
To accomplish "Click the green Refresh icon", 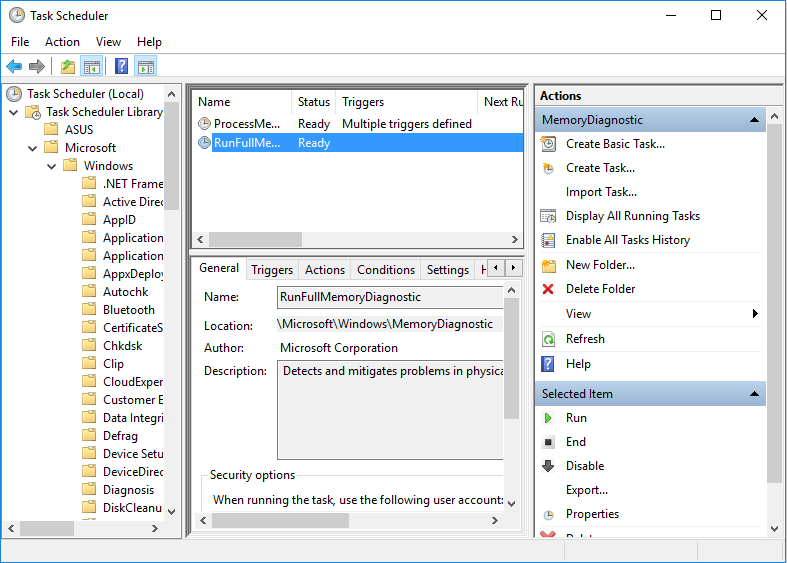I will pos(548,339).
